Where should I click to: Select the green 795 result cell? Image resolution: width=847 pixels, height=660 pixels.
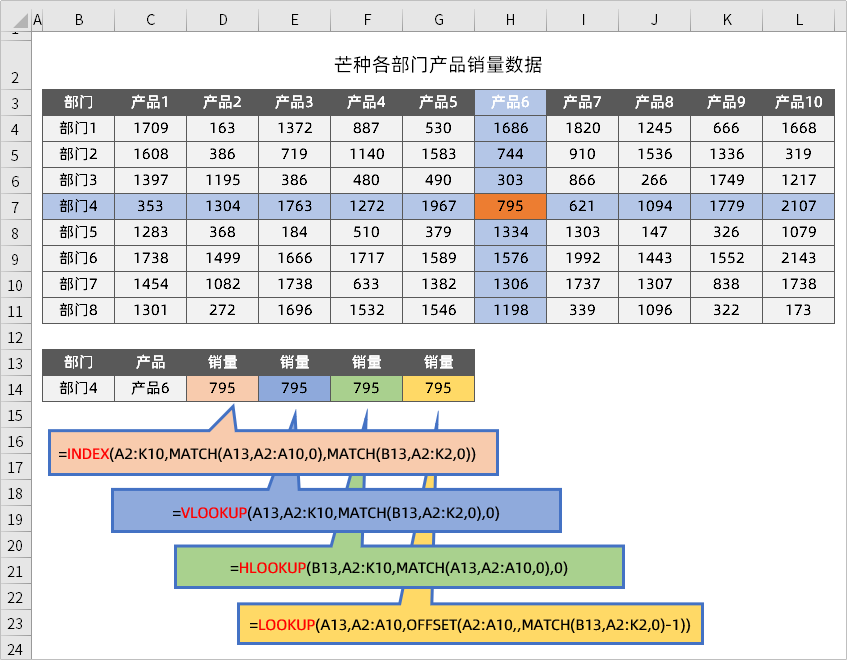(x=366, y=388)
